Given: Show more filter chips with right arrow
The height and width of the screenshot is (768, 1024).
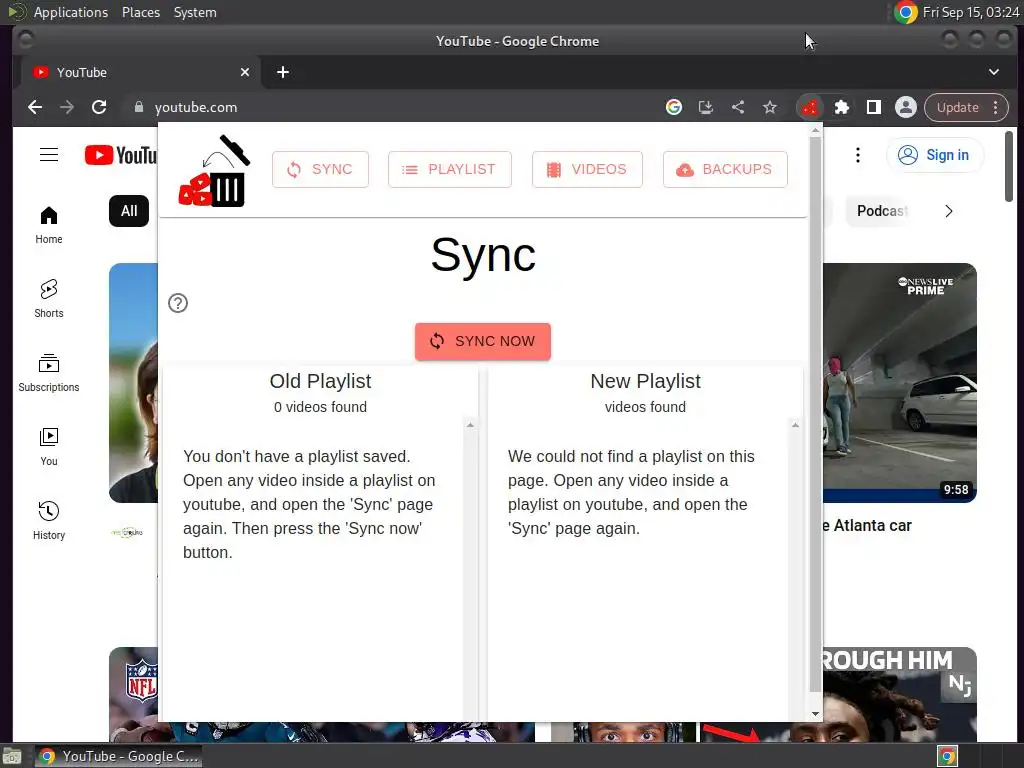Looking at the screenshot, I should [x=949, y=211].
